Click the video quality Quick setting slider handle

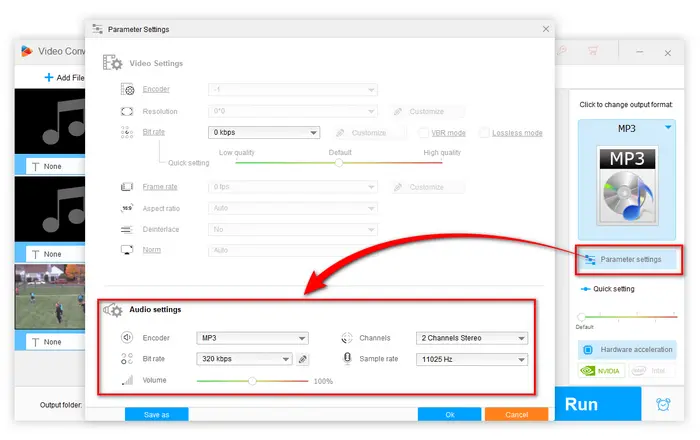pos(339,163)
